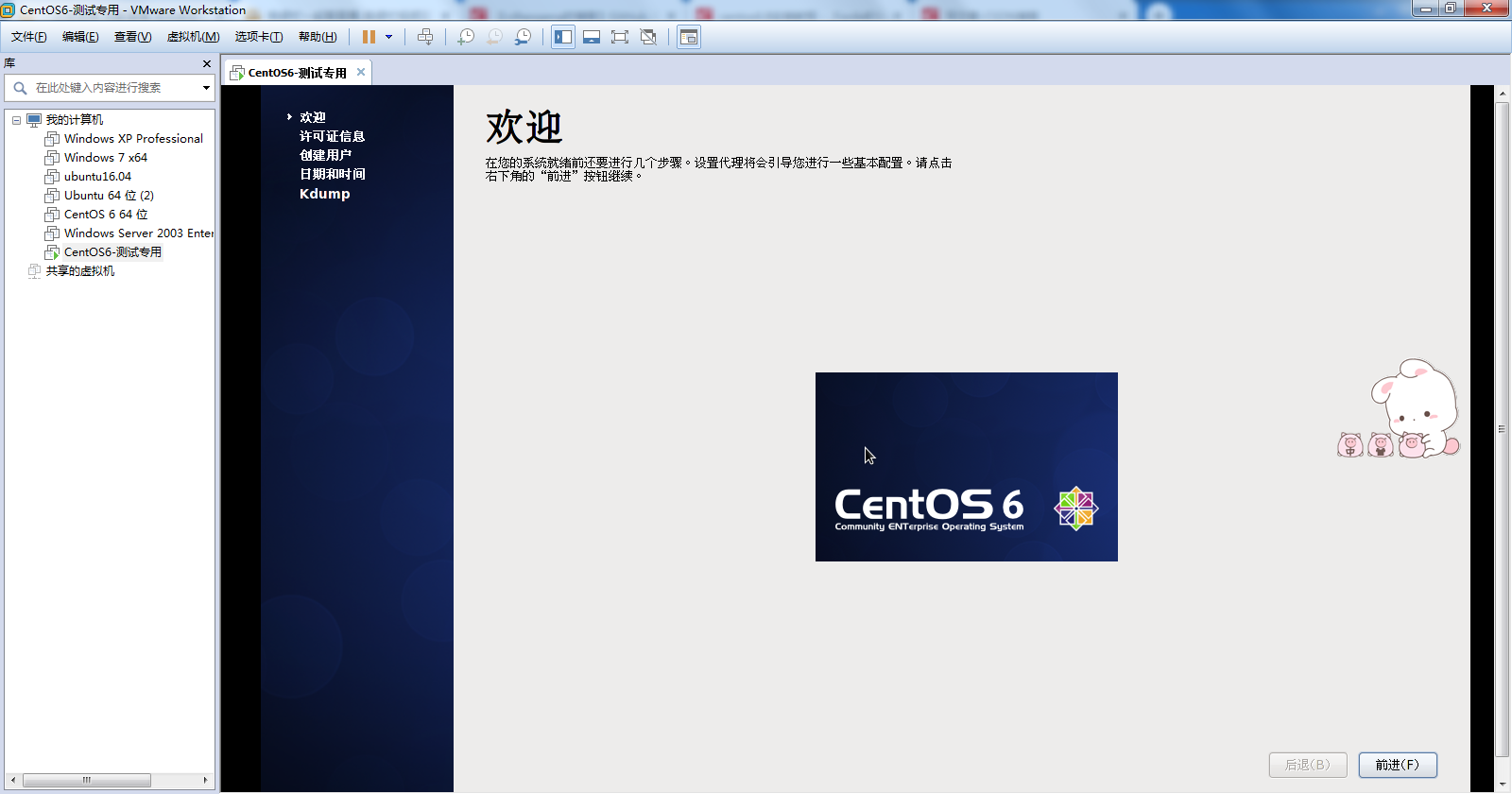The height and width of the screenshot is (794, 1512).
Task: Click the VM view vertical scrollbar thumb
Action: click(x=1503, y=429)
